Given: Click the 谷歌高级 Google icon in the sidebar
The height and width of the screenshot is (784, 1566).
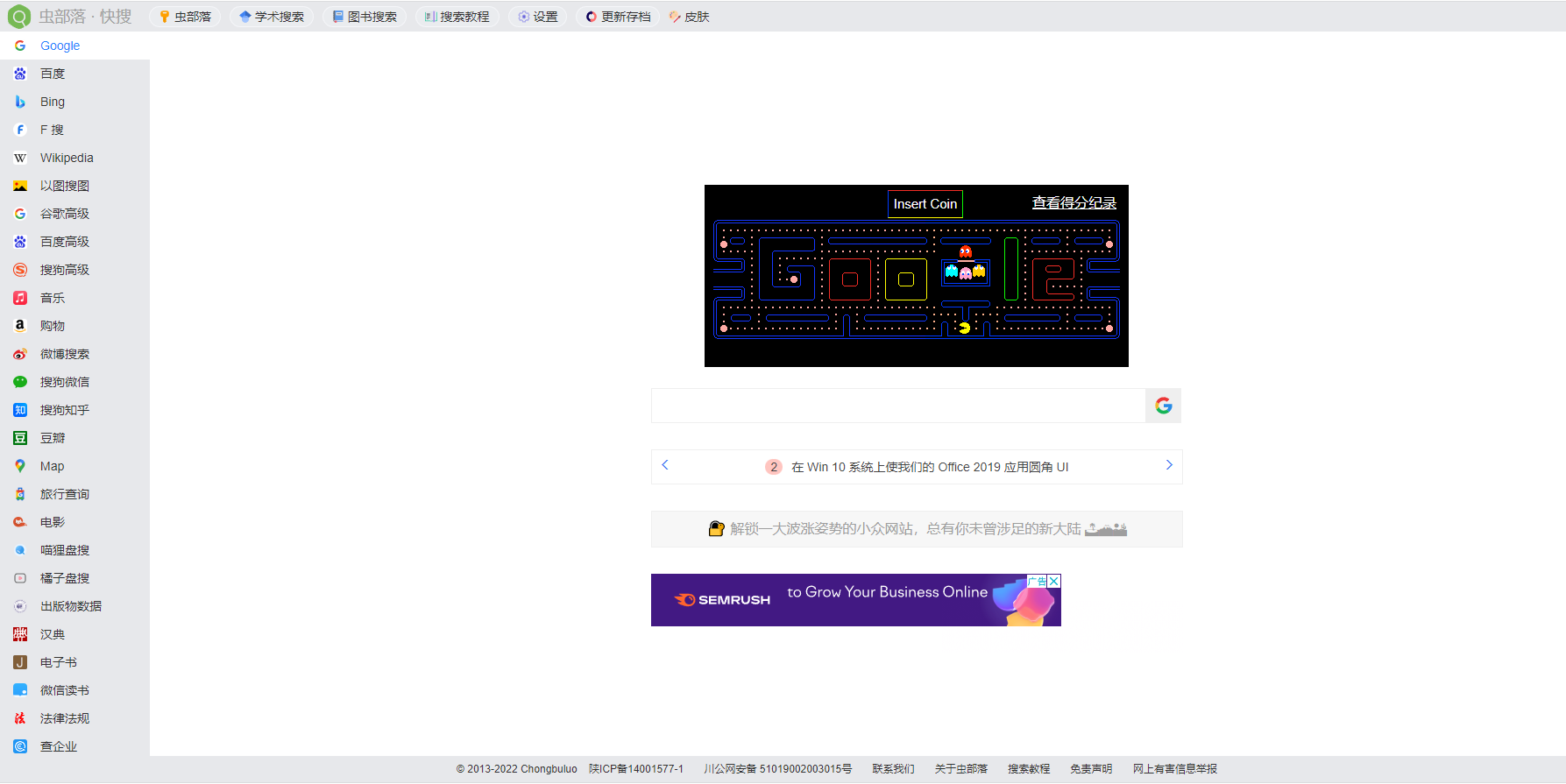Looking at the screenshot, I should (20, 214).
